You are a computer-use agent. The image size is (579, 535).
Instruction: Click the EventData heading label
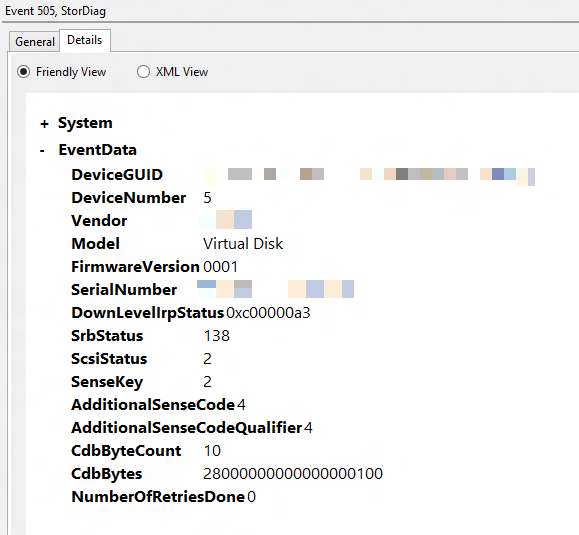(x=97, y=150)
